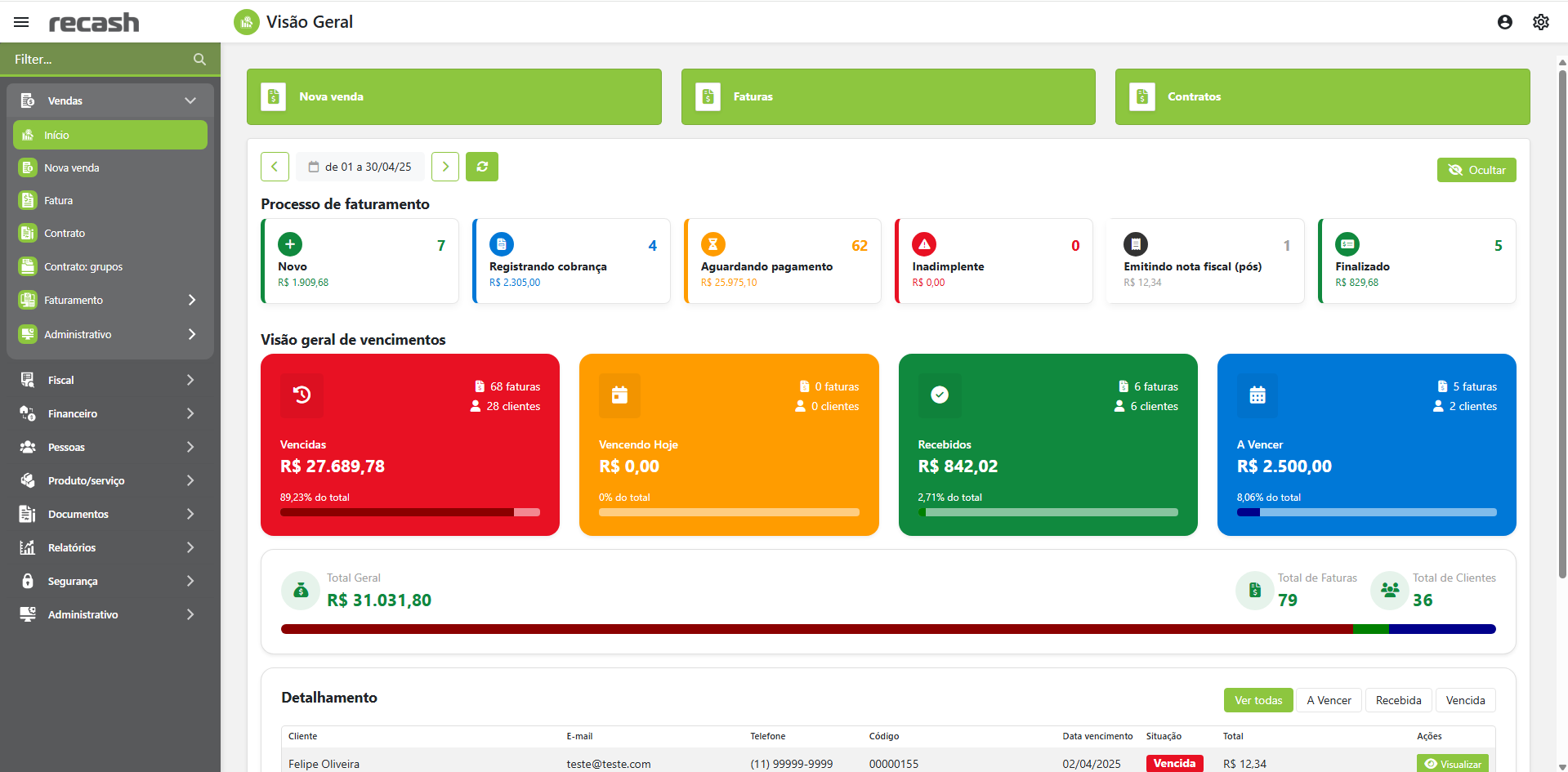1568x772 pixels.
Task: Open the settings gear icon
Action: point(1540,22)
